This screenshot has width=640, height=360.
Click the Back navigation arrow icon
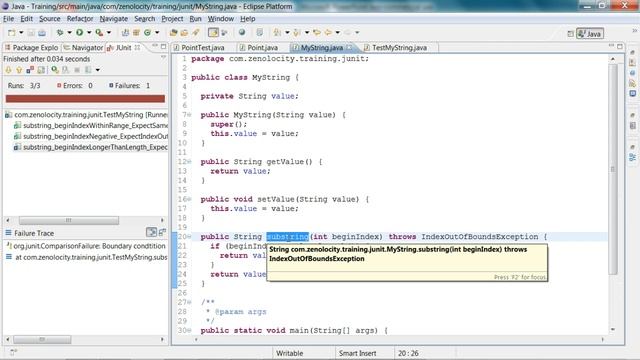(x=328, y=33)
